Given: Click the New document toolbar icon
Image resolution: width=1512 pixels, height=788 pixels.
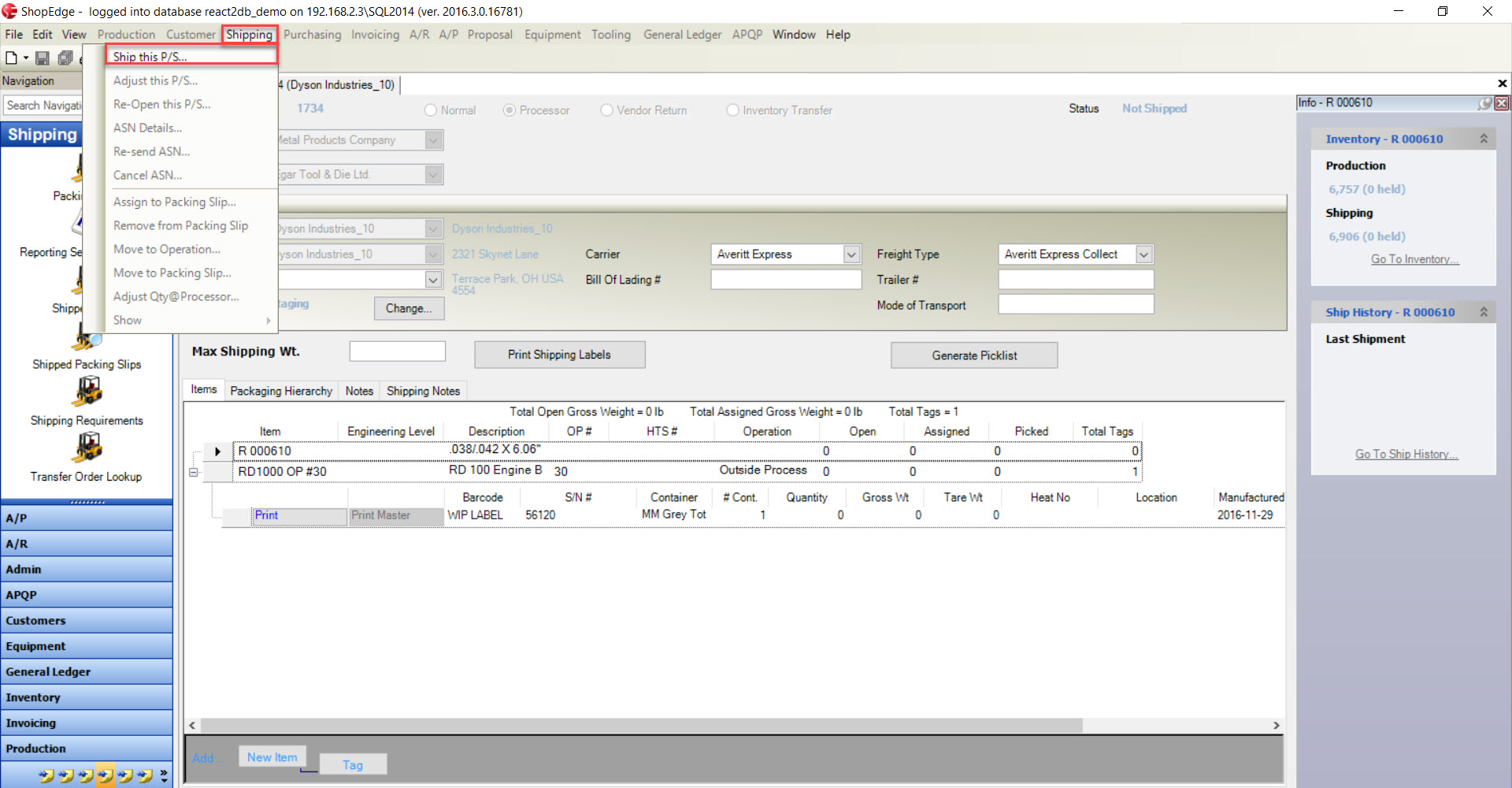Looking at the screenshot, I should pyautogui.click(x=11, y=58).
